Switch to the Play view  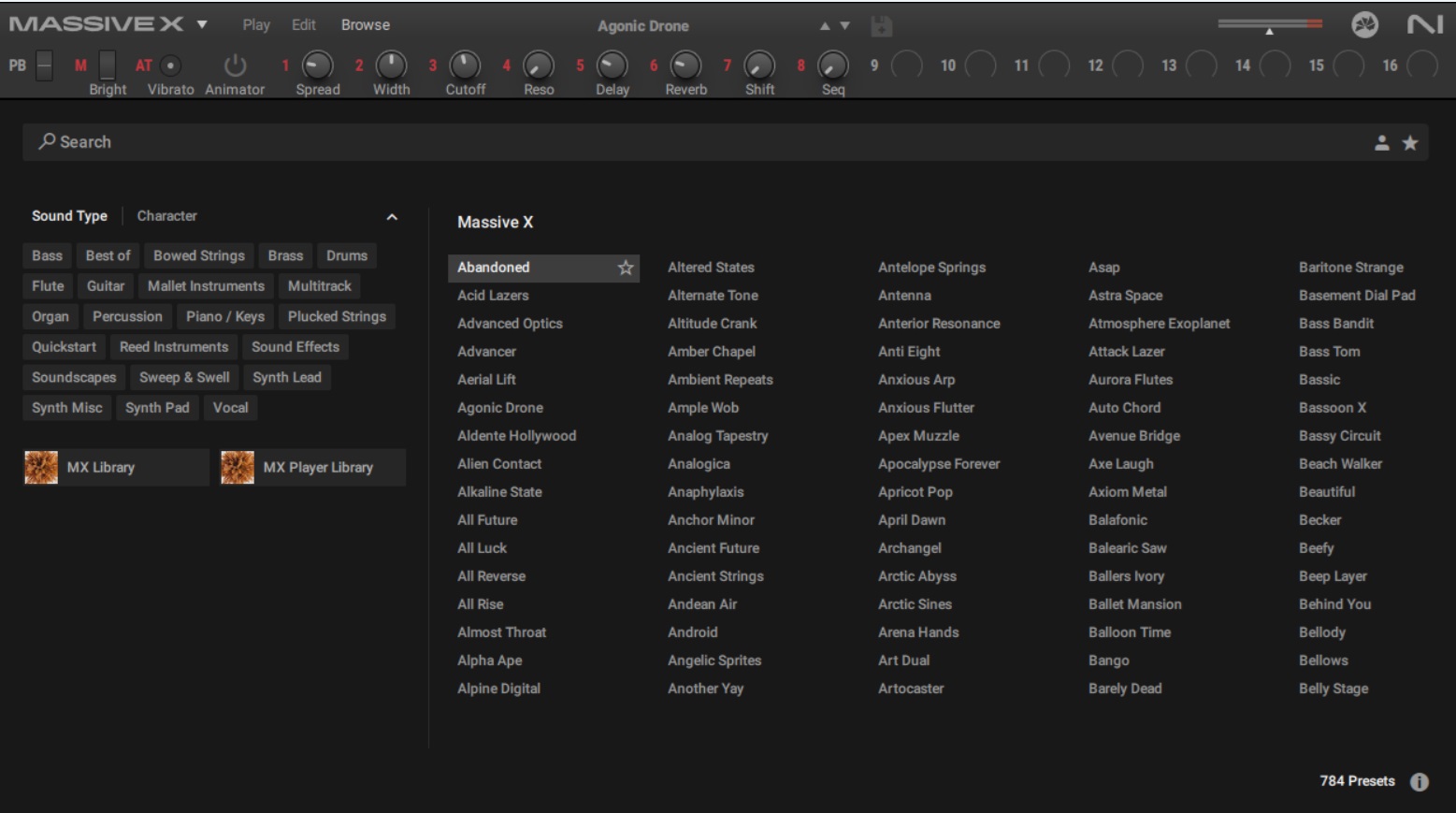tap(256, 25)
